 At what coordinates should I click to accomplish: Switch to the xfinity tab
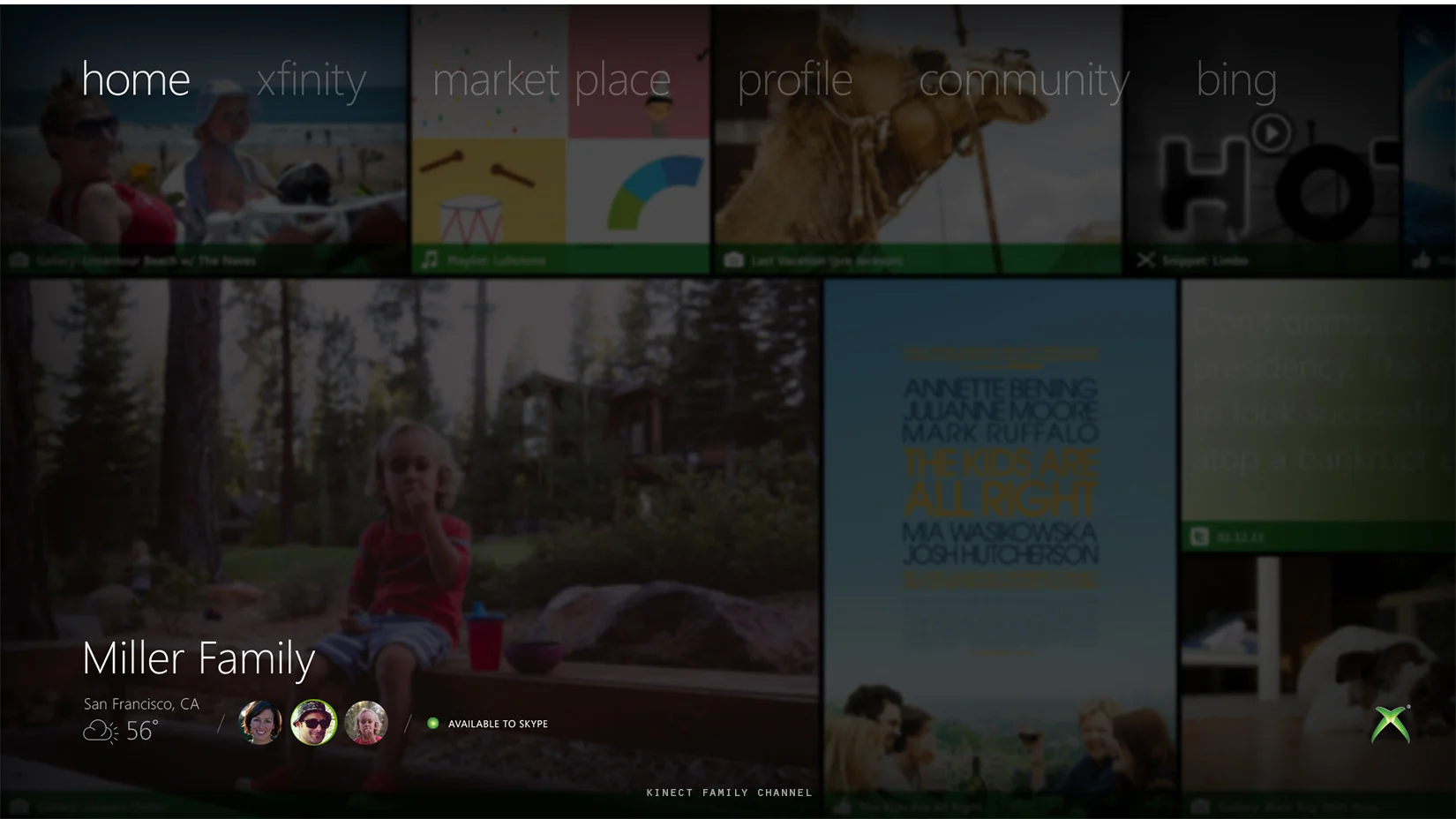click(x=311, y=81)
